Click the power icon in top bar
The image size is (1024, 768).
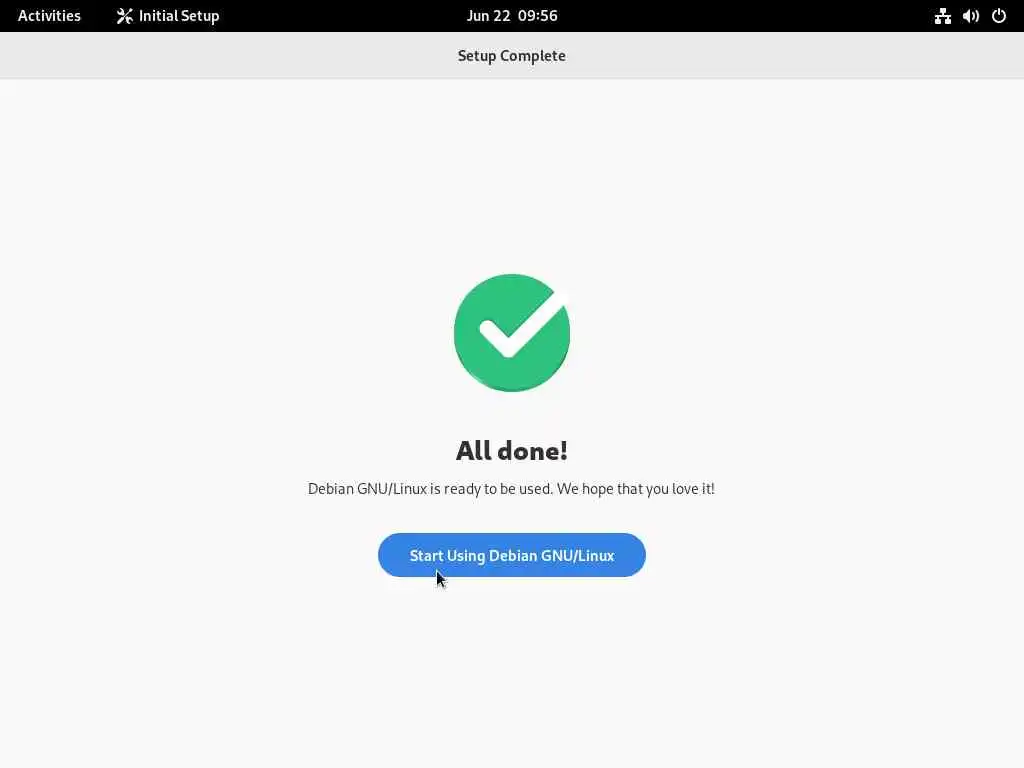point(999,16)
